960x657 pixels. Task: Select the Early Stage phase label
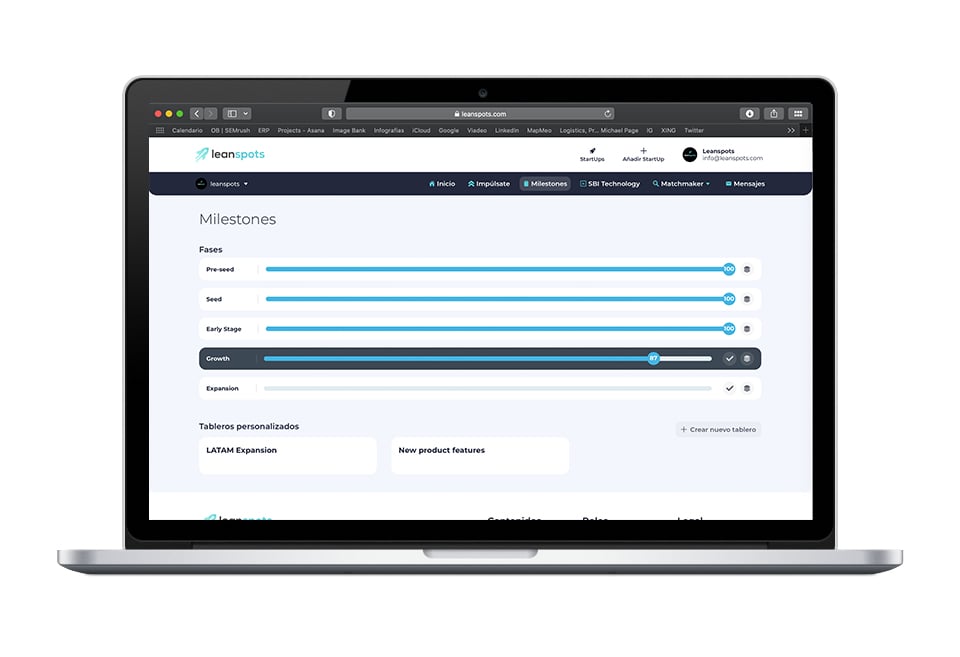pos(223,329)
